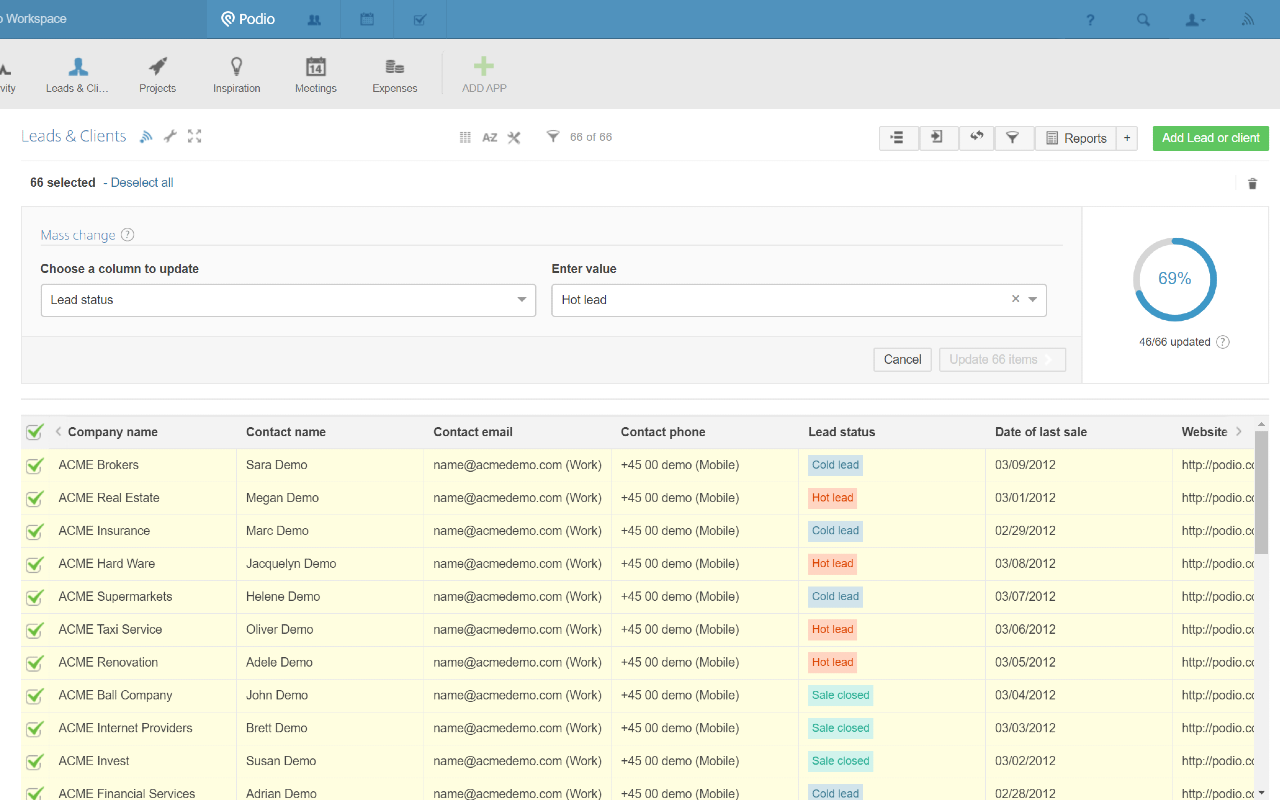
Task: Click the help question mark in header
Action: [x=1091, y=19]
